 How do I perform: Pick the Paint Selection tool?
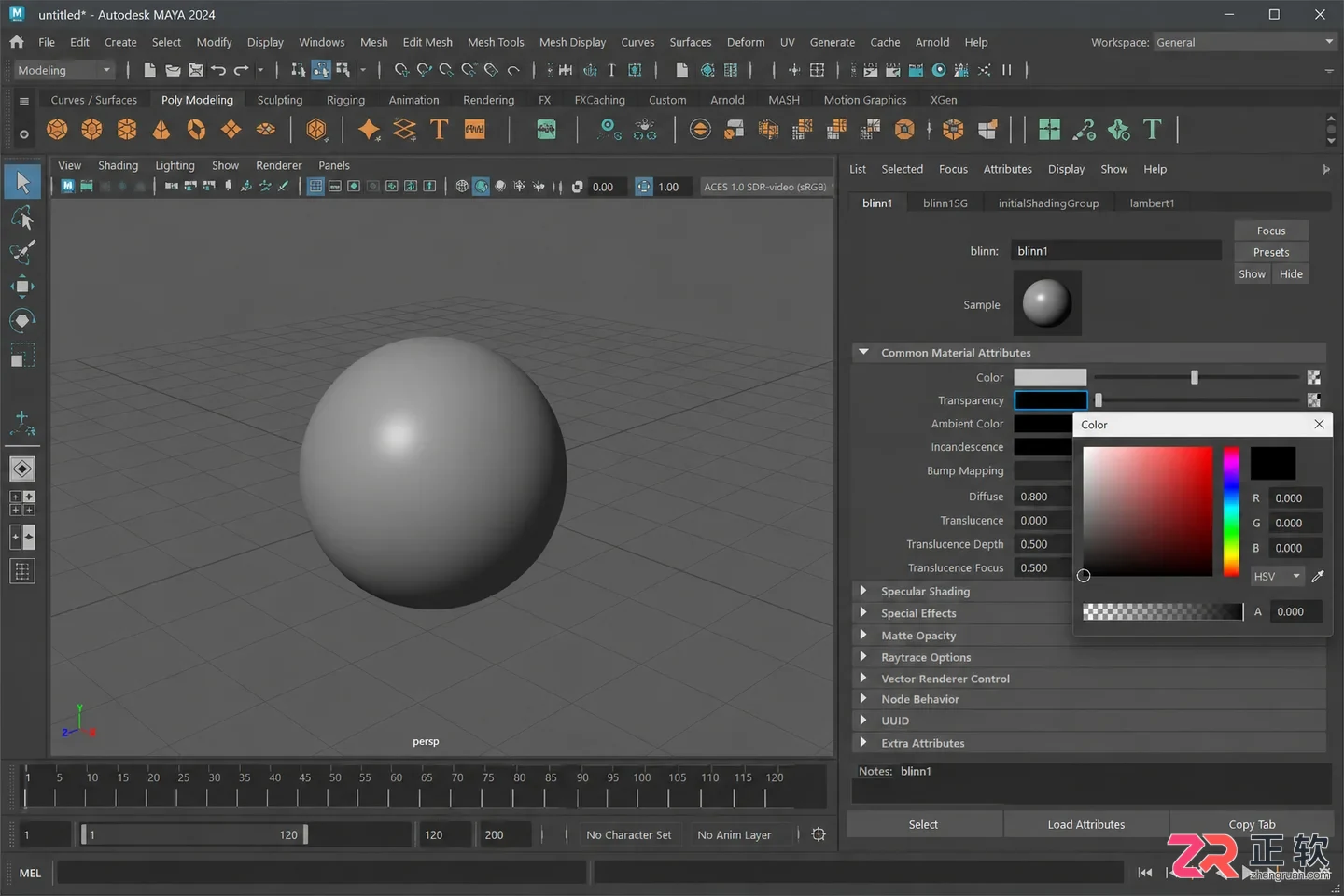[x=22, y=252]
